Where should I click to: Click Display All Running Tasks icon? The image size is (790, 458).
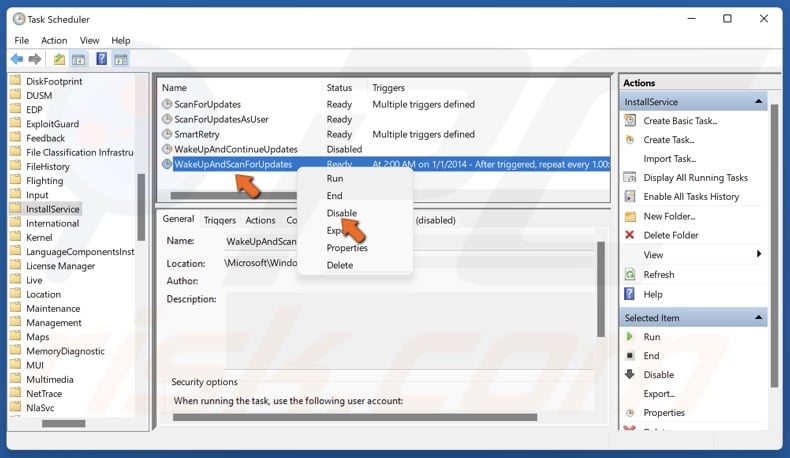[630, 177]
